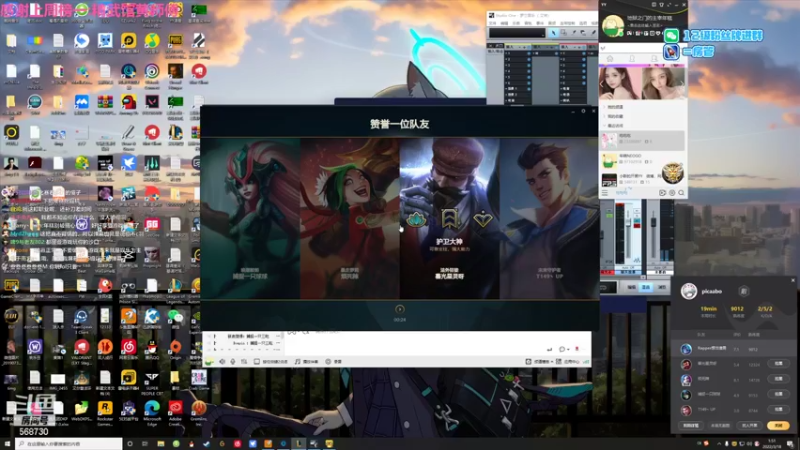Open the left YY streamer thumbnail
Viewport: 800px width, 450px height.
tap(620, 83)
